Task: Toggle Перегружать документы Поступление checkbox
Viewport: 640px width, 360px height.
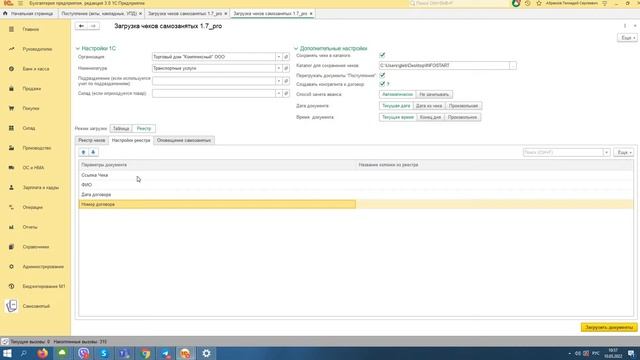Action: click(382, 76)
